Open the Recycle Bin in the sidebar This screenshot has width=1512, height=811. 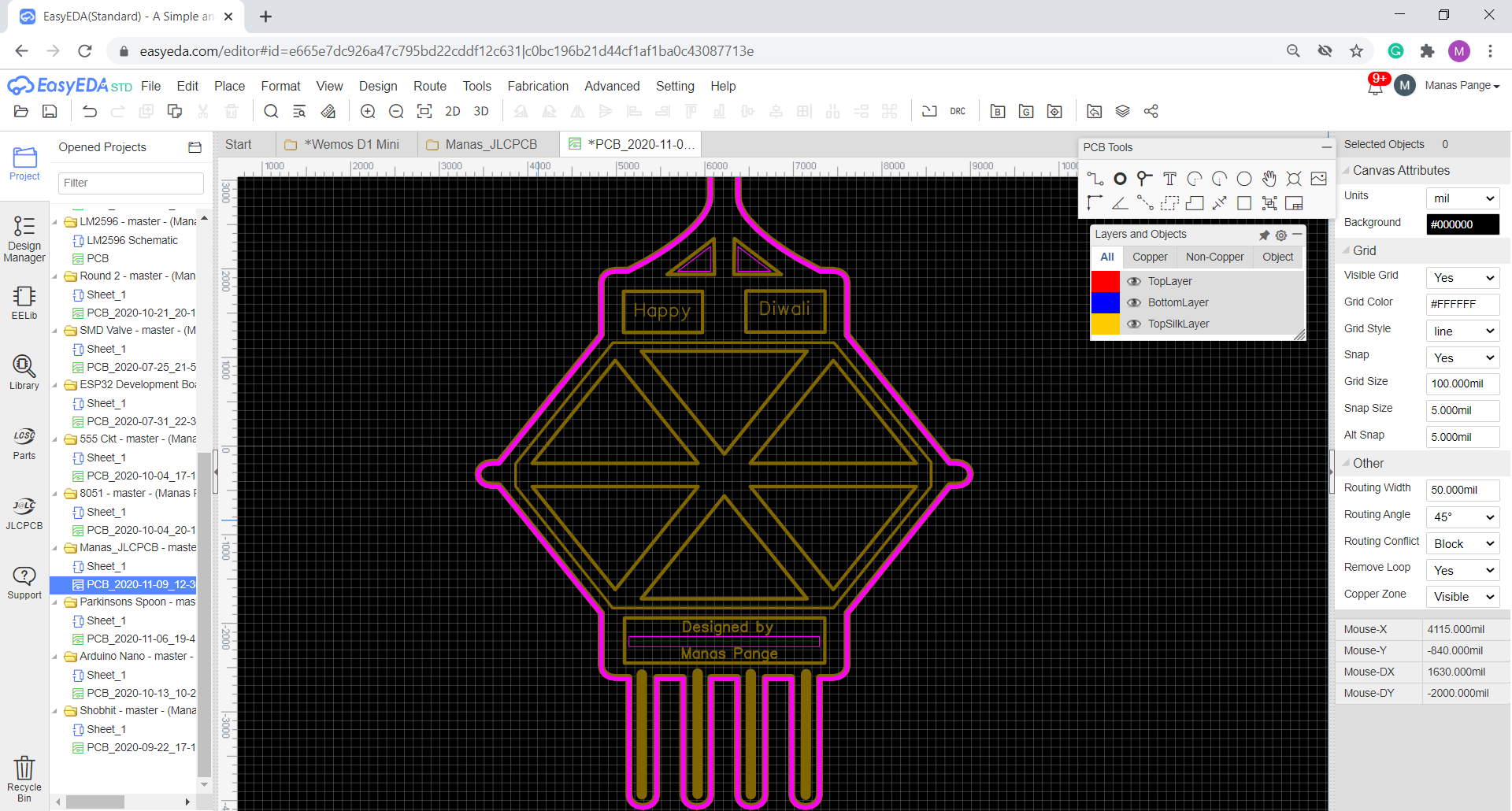[24, 779]
